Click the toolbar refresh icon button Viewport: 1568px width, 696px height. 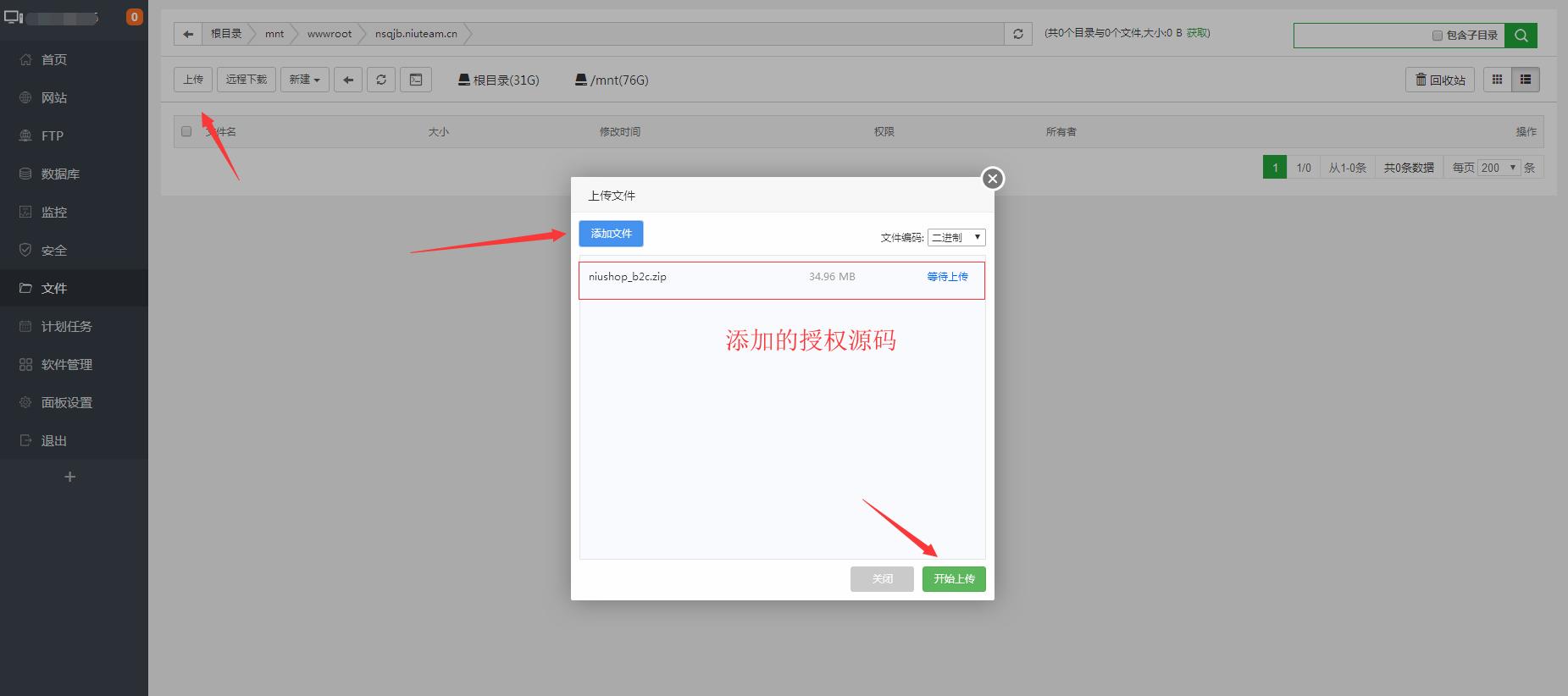point(381,80)
